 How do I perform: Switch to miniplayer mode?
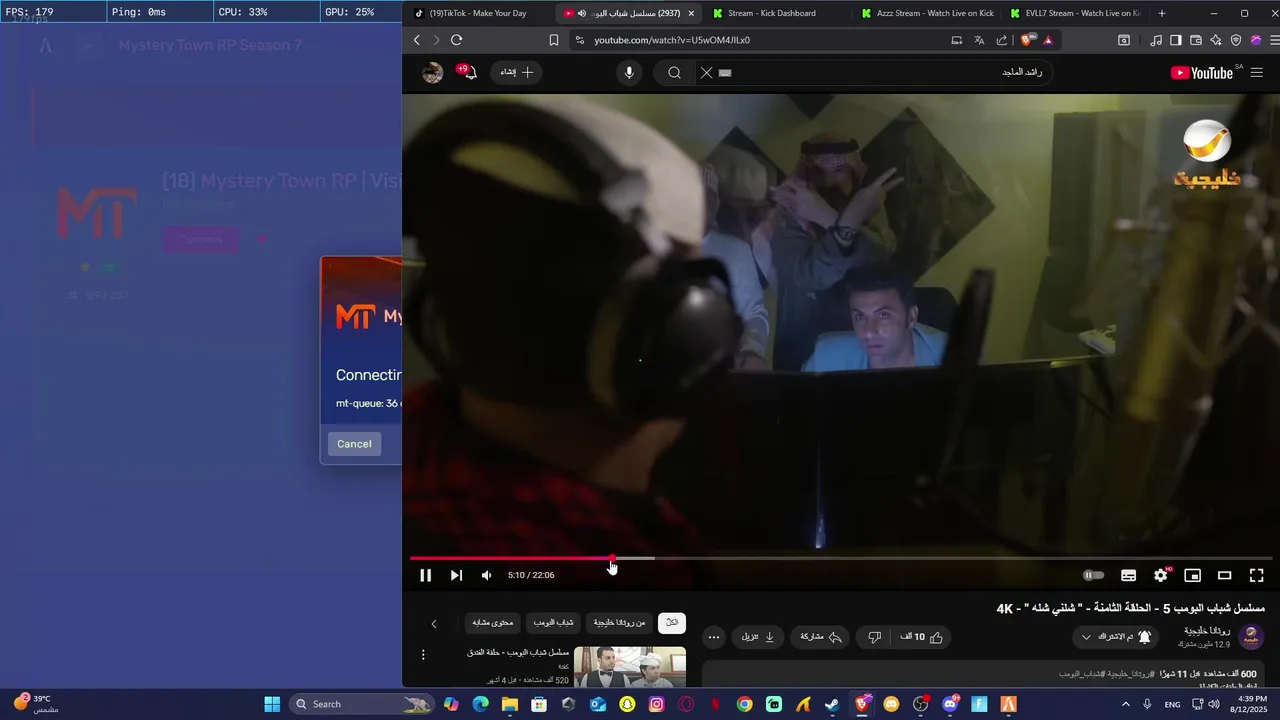coord(1192,575)
